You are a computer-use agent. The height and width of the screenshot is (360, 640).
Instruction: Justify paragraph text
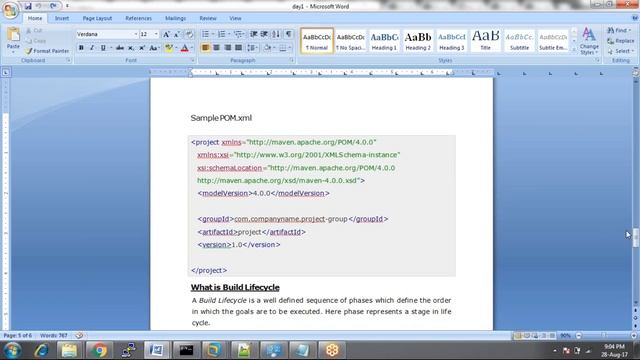238,48
